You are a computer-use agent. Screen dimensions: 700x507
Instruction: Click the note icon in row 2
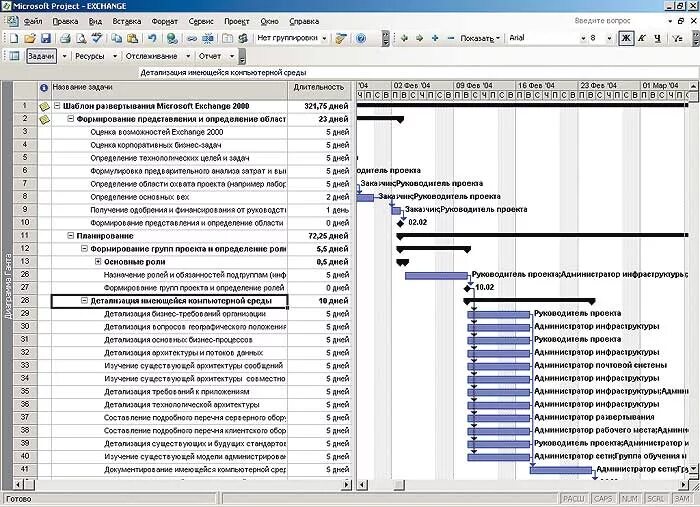(x=44, y=120)
